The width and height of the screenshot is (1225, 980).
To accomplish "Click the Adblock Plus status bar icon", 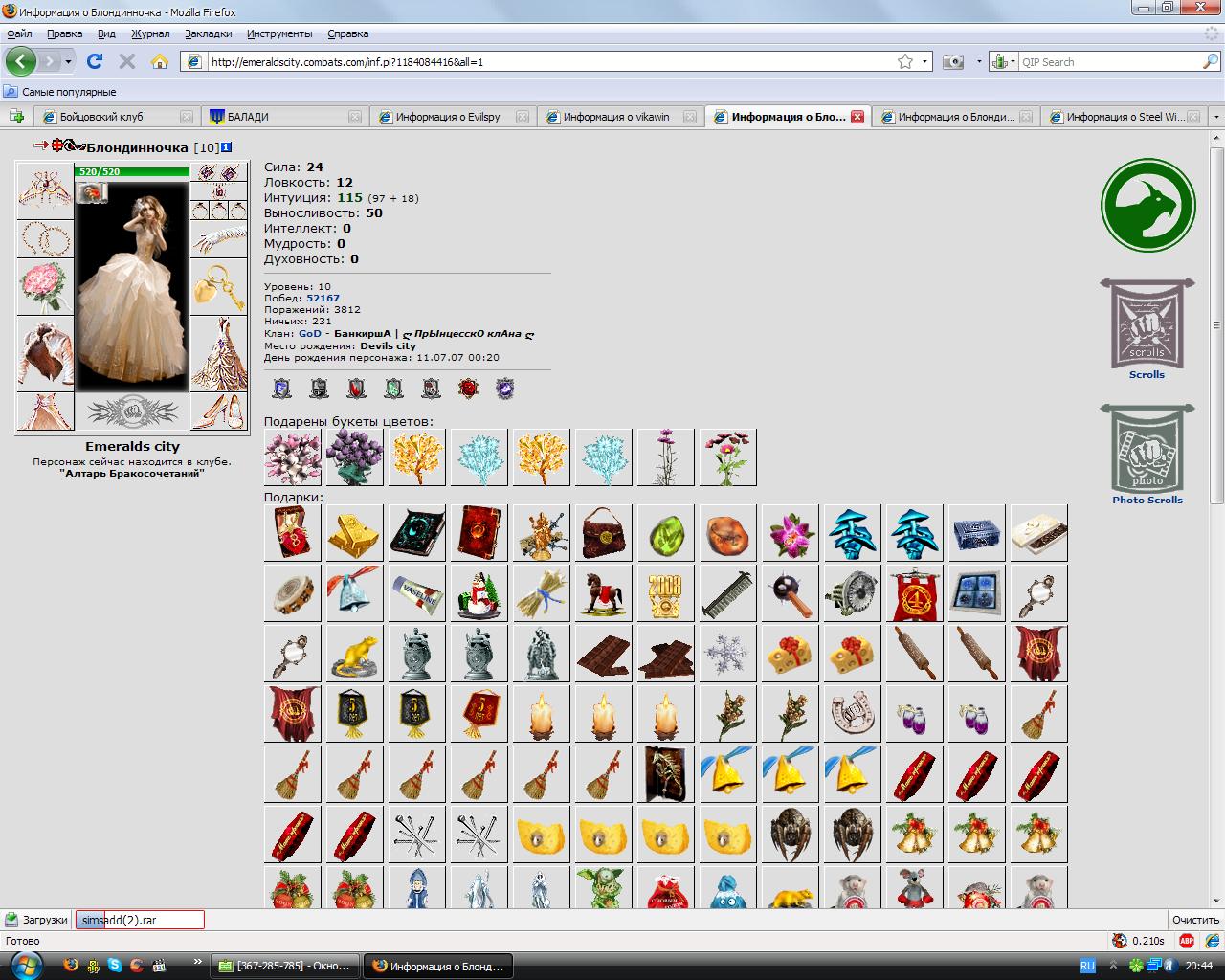I will coord(1187,941).
